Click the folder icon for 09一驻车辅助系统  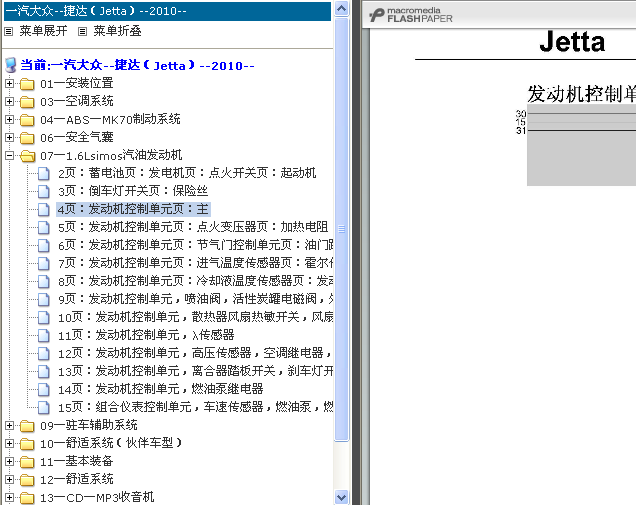click(27, 425)
